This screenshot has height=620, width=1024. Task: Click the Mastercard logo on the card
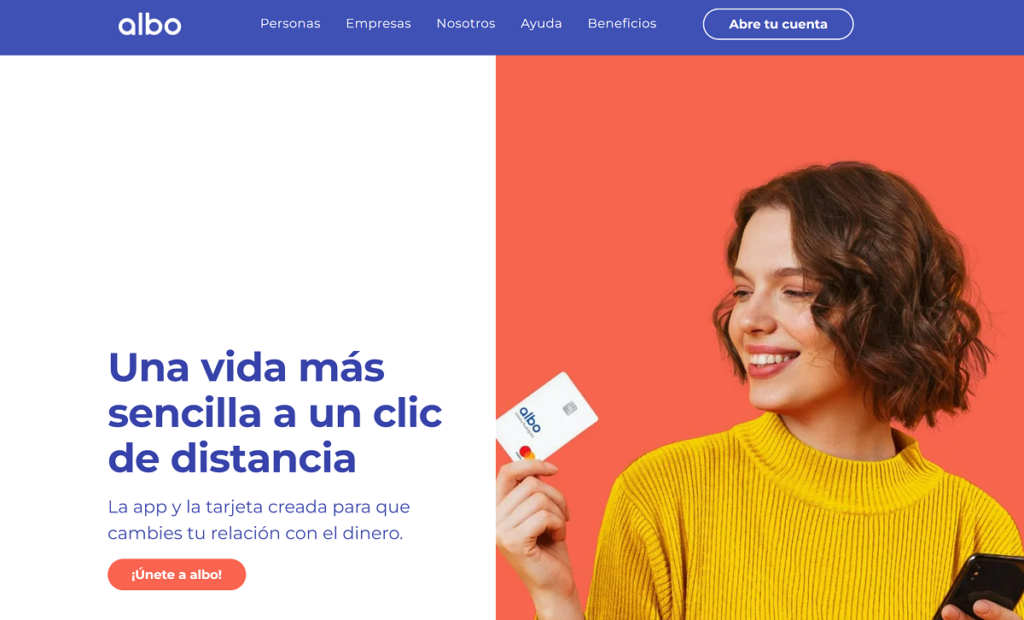(x=527, y=452)
